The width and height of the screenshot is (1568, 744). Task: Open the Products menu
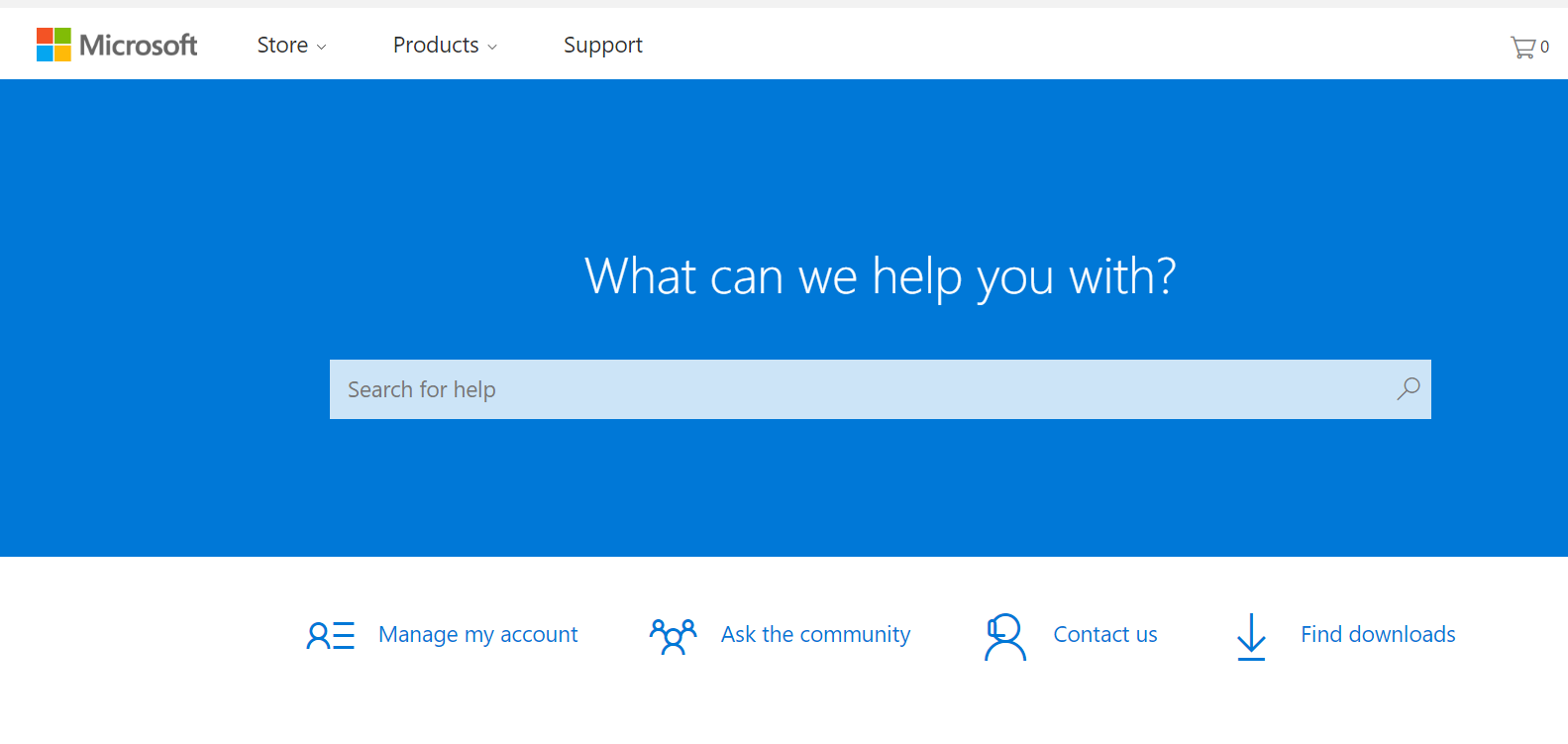pos(436,46)
